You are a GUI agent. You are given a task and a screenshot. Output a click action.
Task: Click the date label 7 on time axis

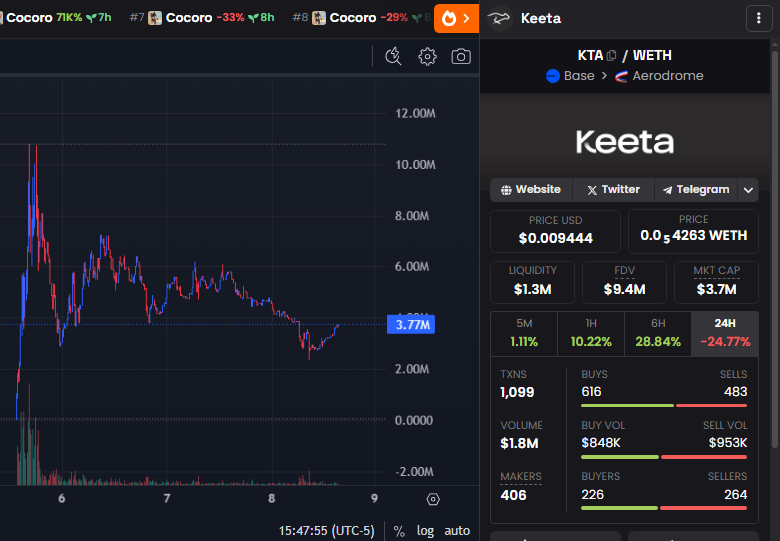coord(167,498)
